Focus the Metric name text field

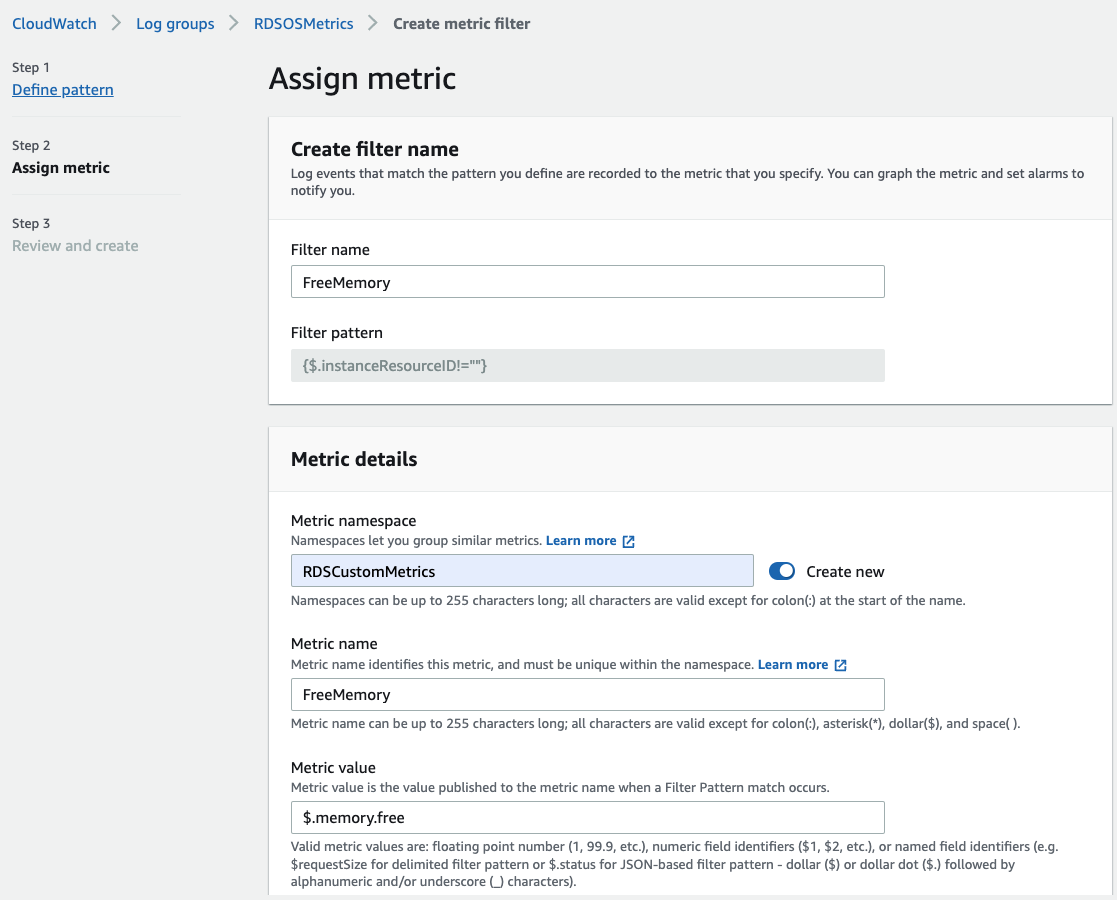tap(587, 694)
